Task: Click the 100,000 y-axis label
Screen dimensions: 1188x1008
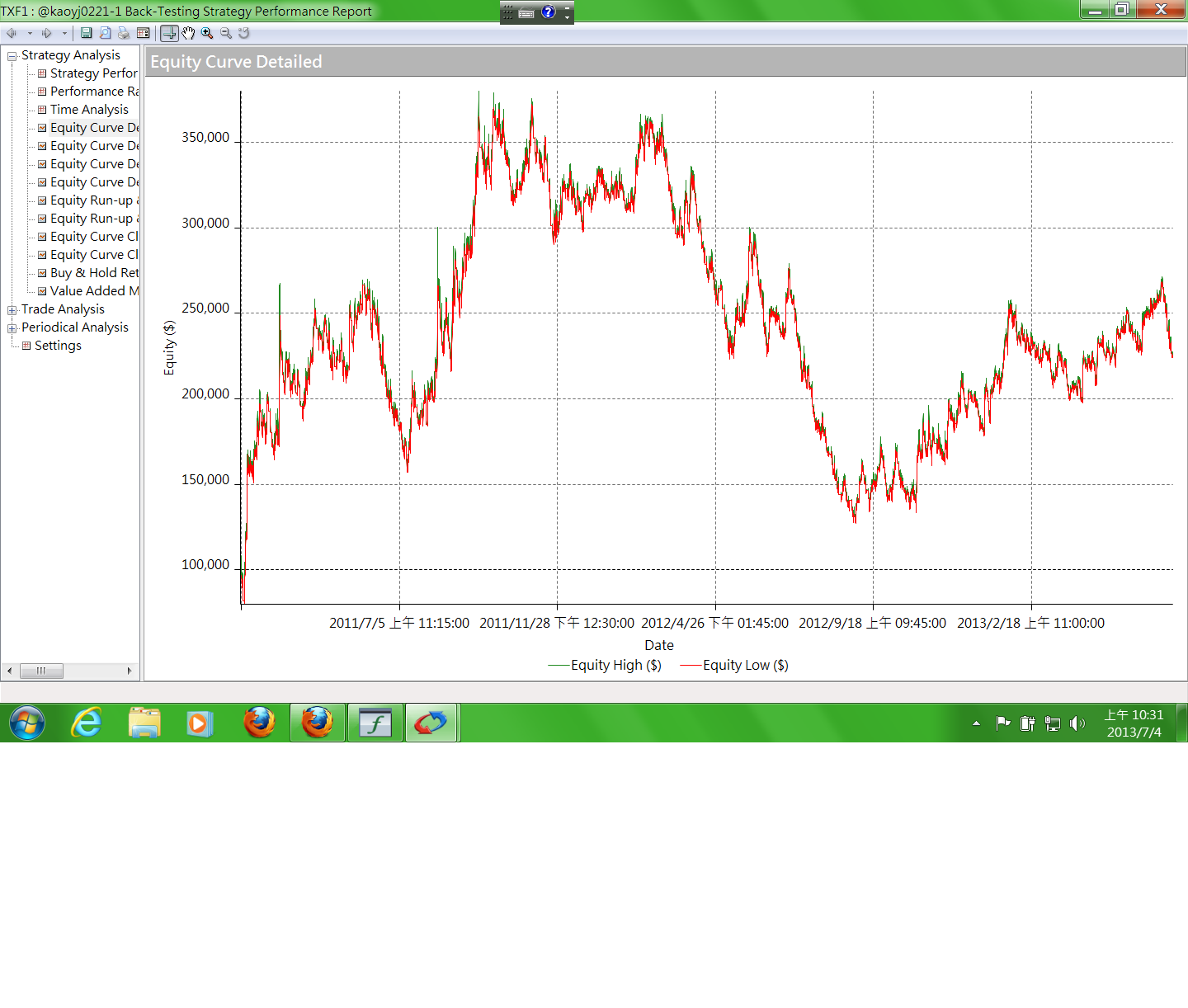Action: tap(205, 565)
